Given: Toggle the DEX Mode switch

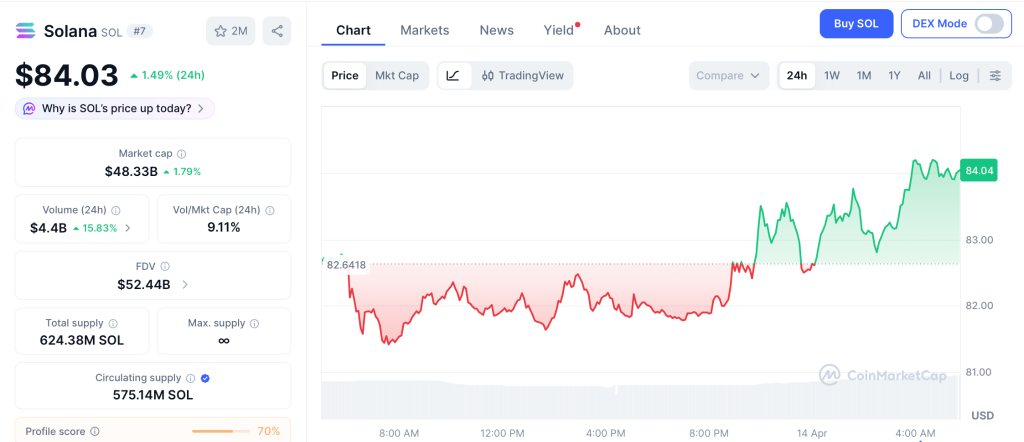Looking at the screenshot, I should tap(988, 24).
